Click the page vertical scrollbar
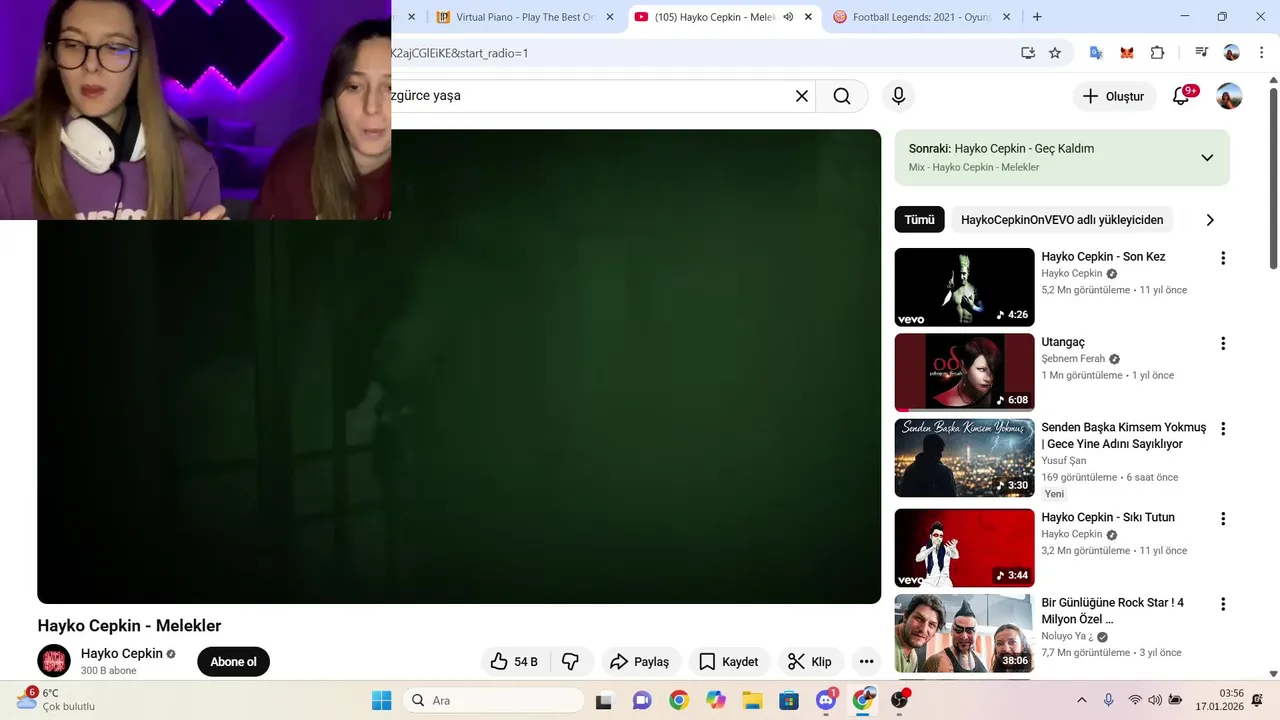 (1273, 180)
